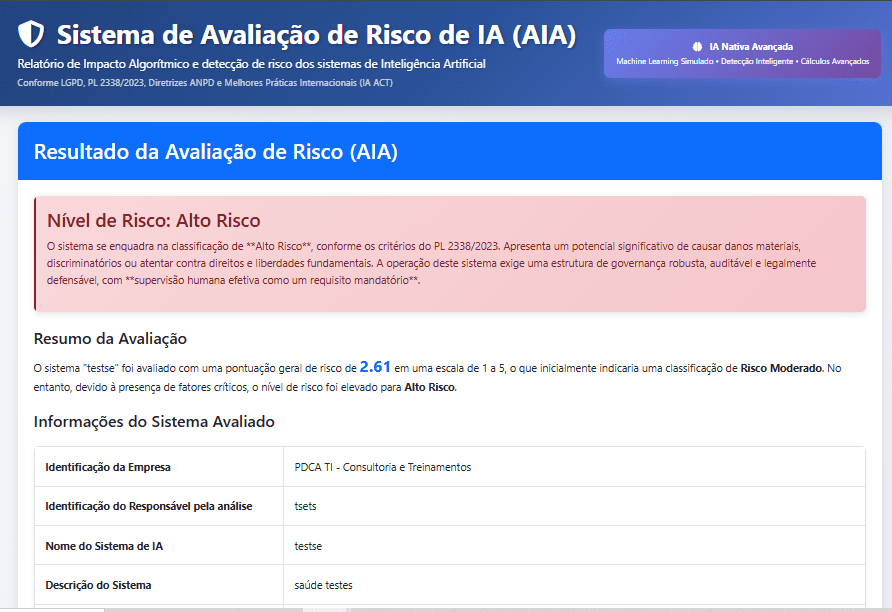Viewport: 892px width, 612px height.
Task: Click the Resumo da Avaliação heading
Action: [110, 339]
